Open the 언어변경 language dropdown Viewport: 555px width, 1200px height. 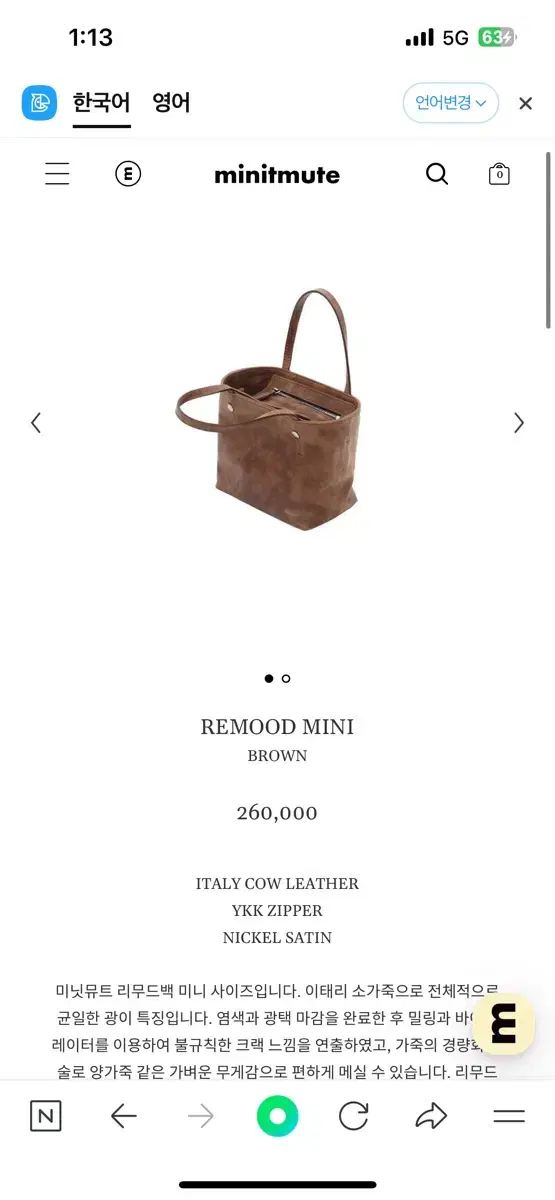pyautogui.click(x=451, y=103)
